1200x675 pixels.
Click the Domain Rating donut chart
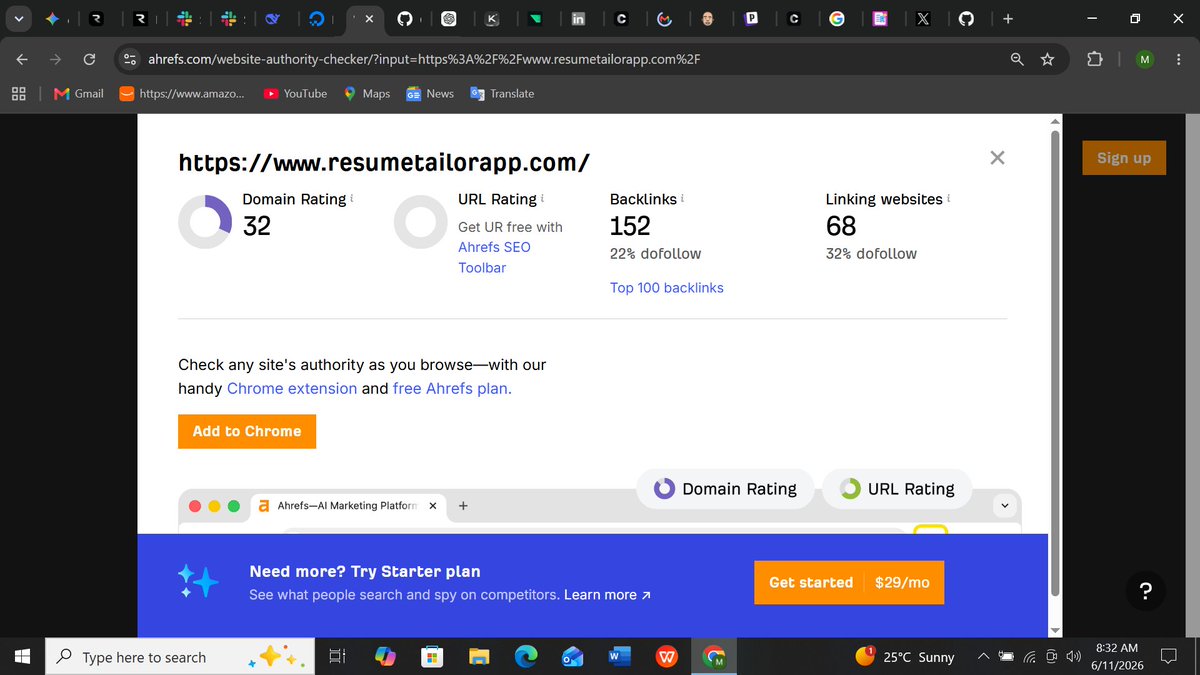click(x=205, y=222)
